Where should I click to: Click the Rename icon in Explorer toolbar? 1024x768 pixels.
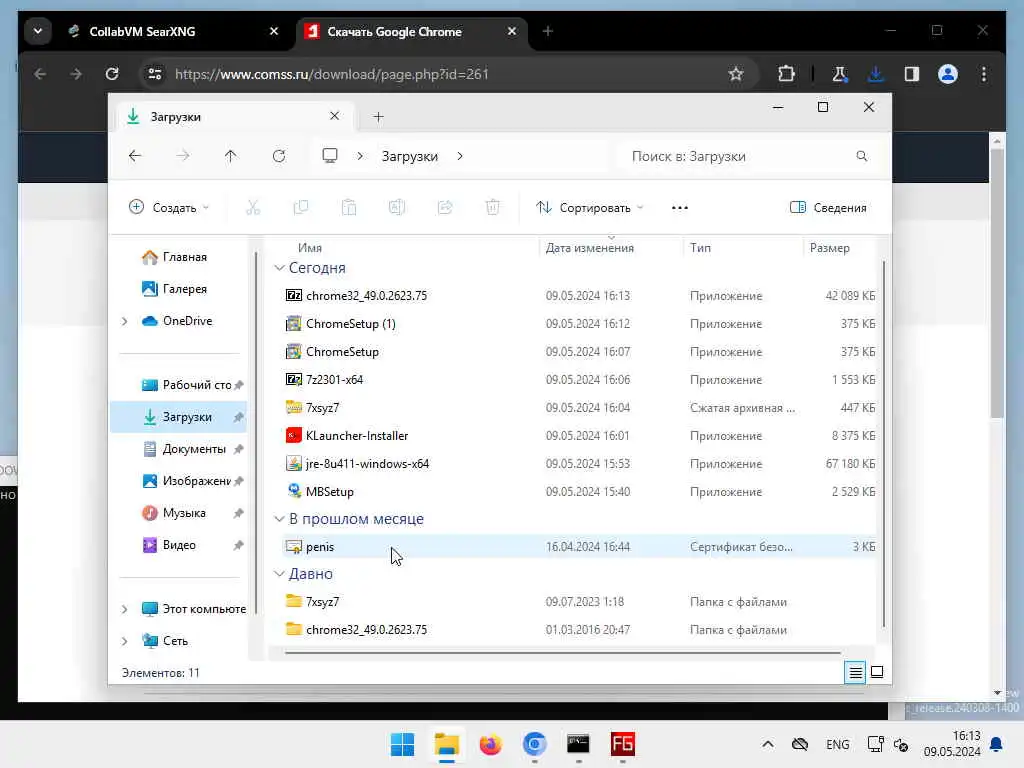point(396,208)
